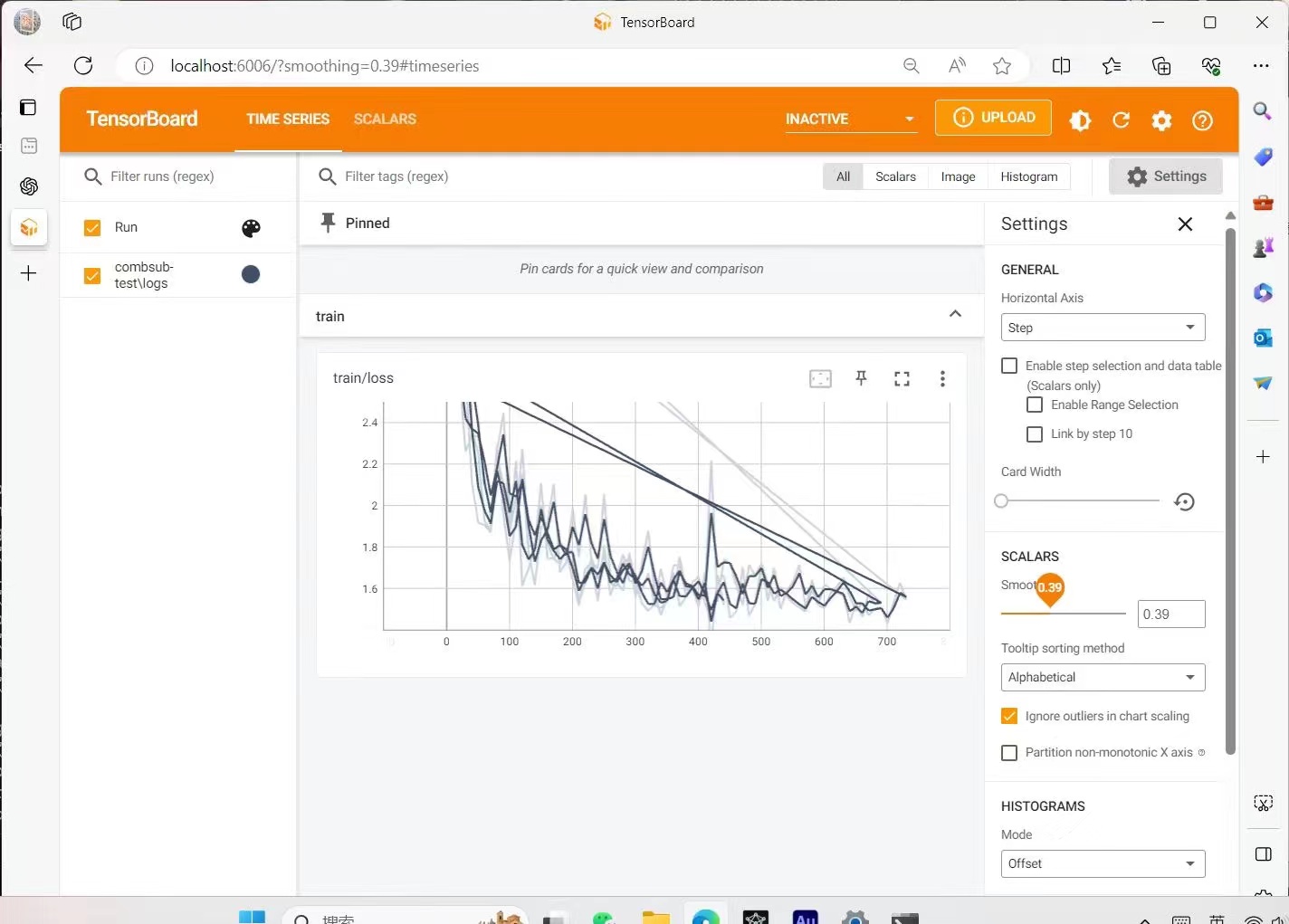1289x924 pixels.
Task: Uncheck the Run checkbox
Action: (92, 228)
